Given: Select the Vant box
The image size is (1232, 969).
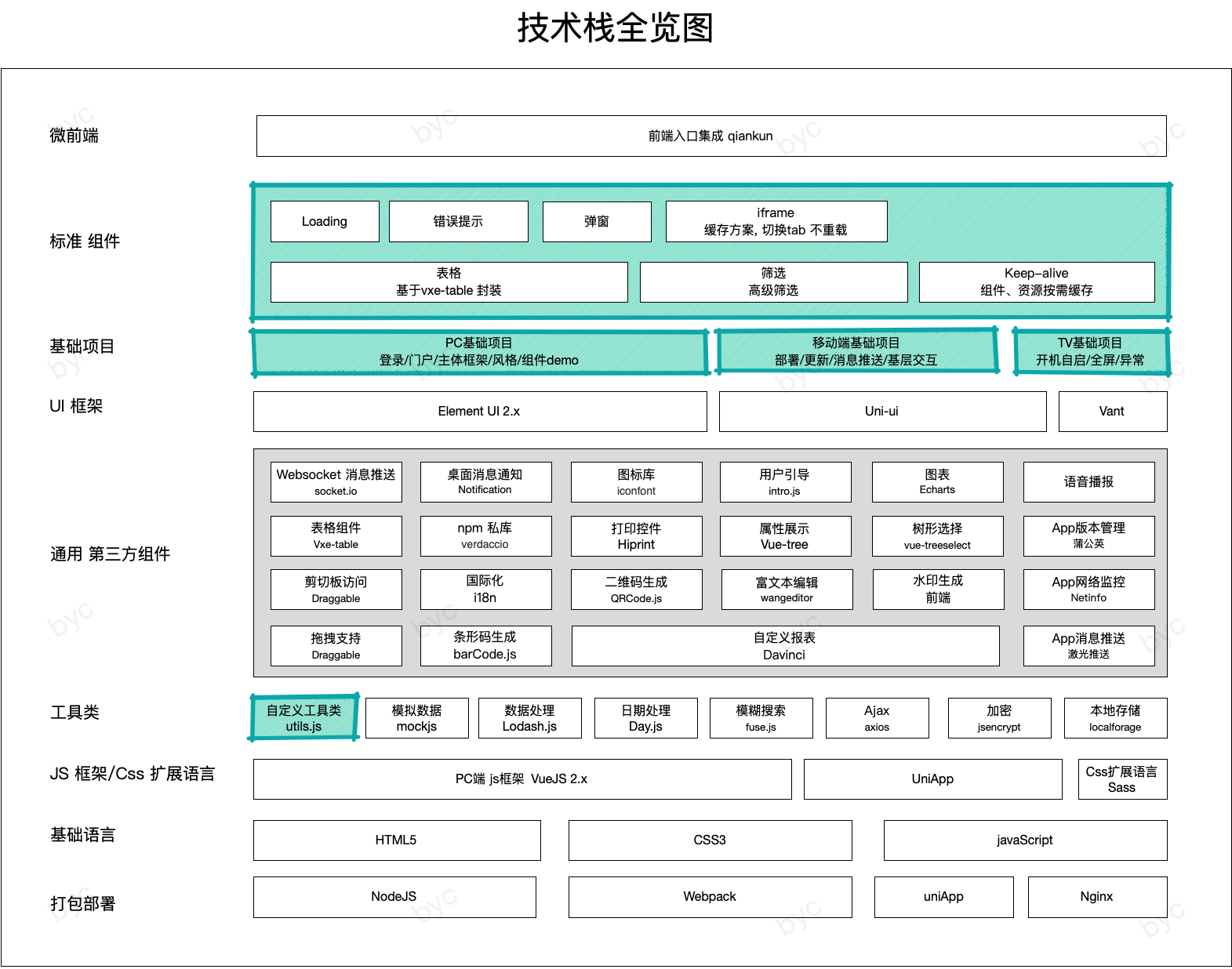Looking at the screenshot, I should (x=1113, y=412).
